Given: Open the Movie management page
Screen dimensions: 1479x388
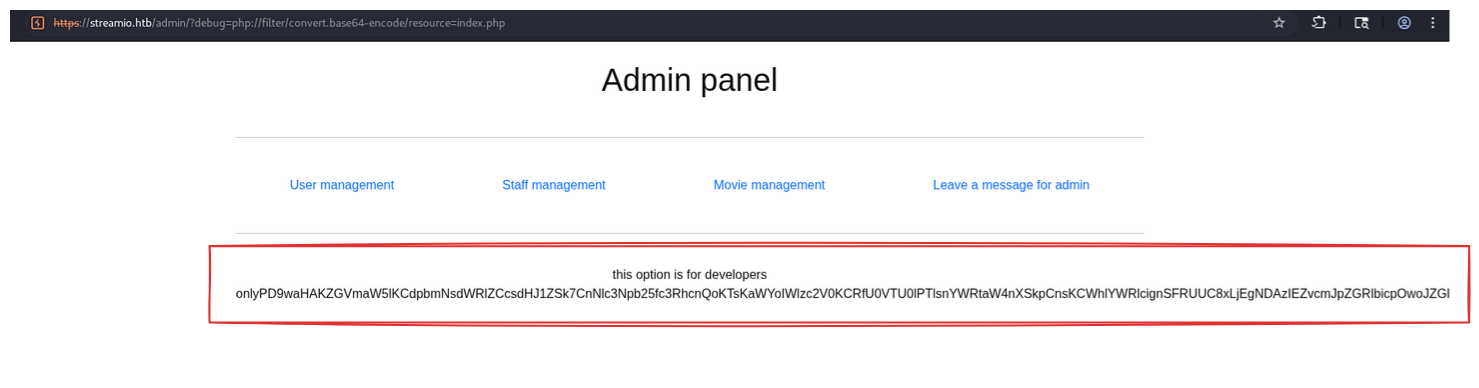Looking at the screenshot, I should tap(769, 185).
